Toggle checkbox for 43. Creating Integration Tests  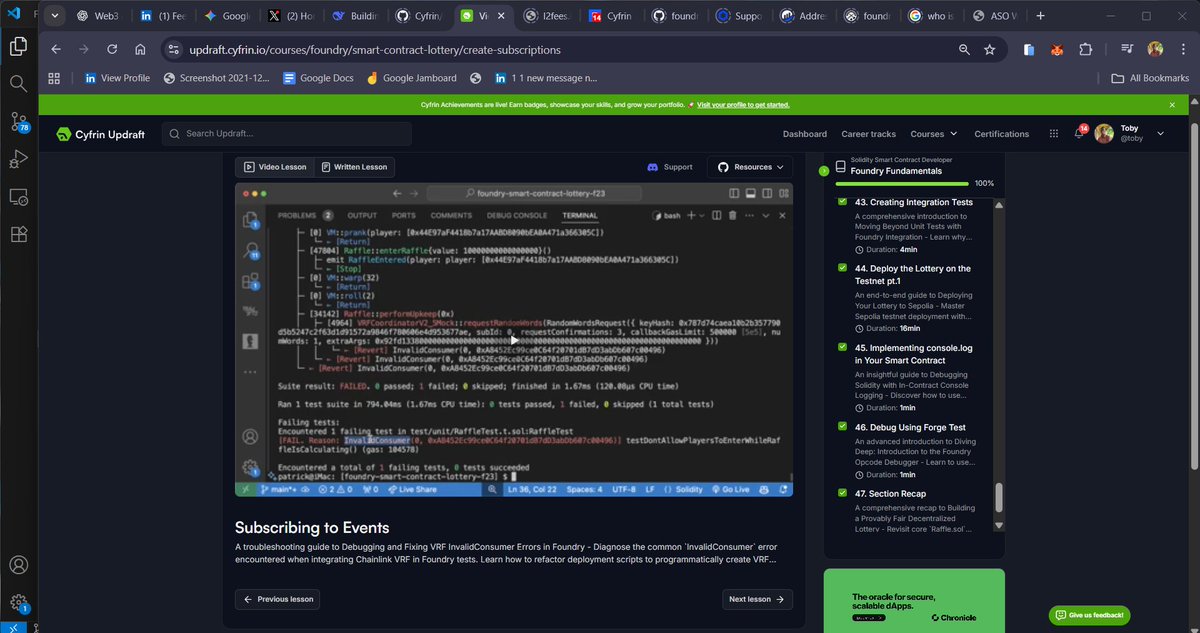click(842, 202)
